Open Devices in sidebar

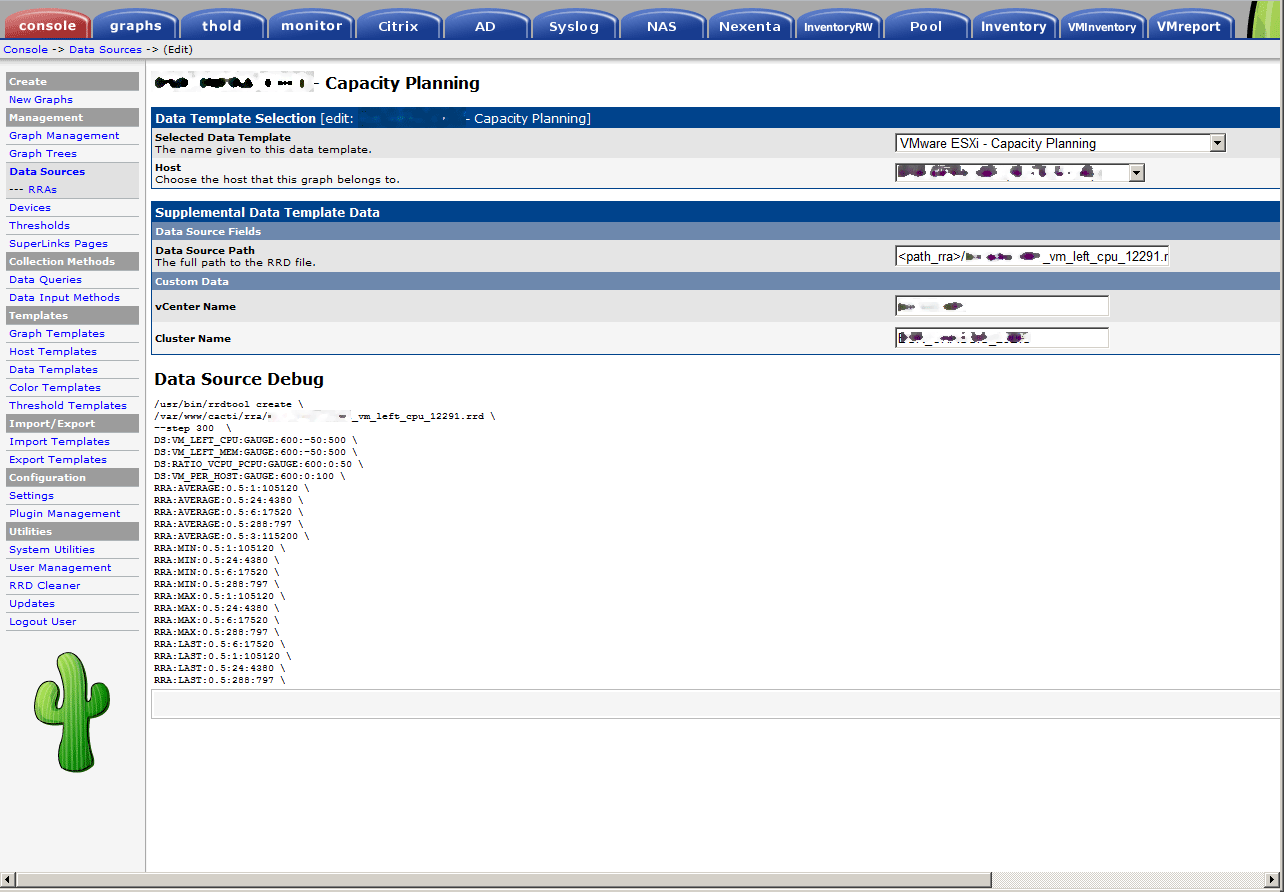(x=30, y=207)
